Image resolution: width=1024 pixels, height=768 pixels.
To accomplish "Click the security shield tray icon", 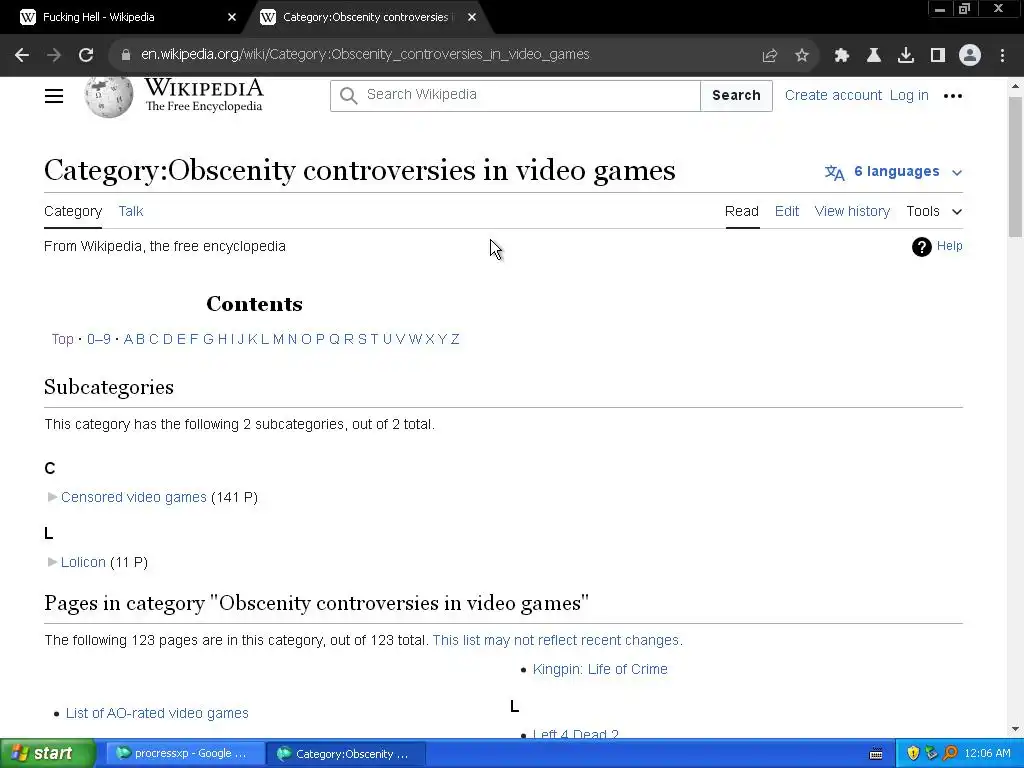I will tap(913, 754).
